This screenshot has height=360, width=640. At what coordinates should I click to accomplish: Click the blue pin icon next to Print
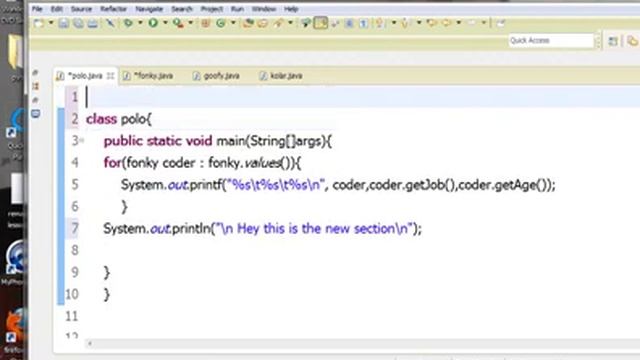pyautogui.click(x=110, y=23)
